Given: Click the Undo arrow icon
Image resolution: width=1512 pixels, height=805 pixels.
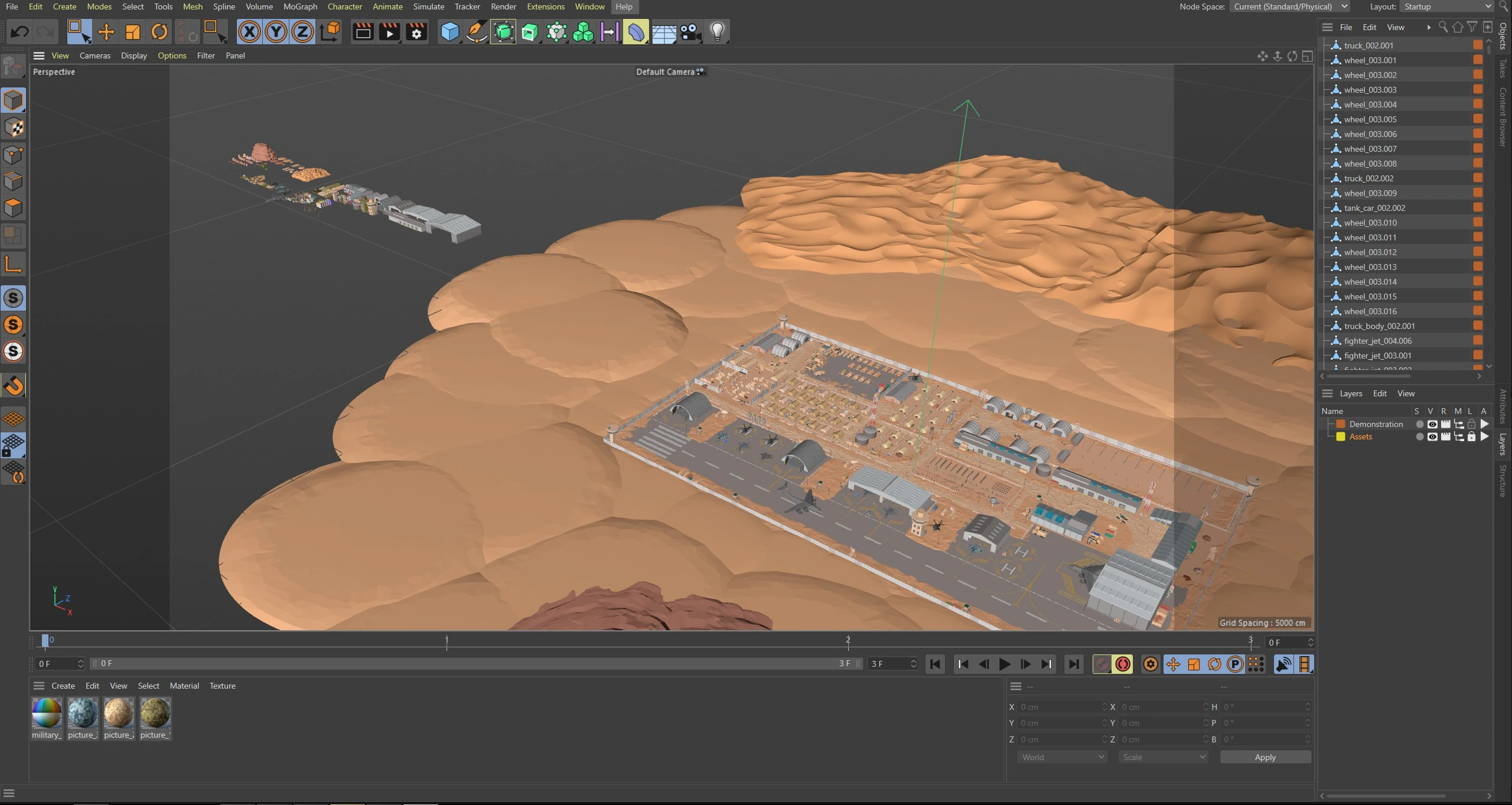Looking at the screenshot, I should point(19,32).
